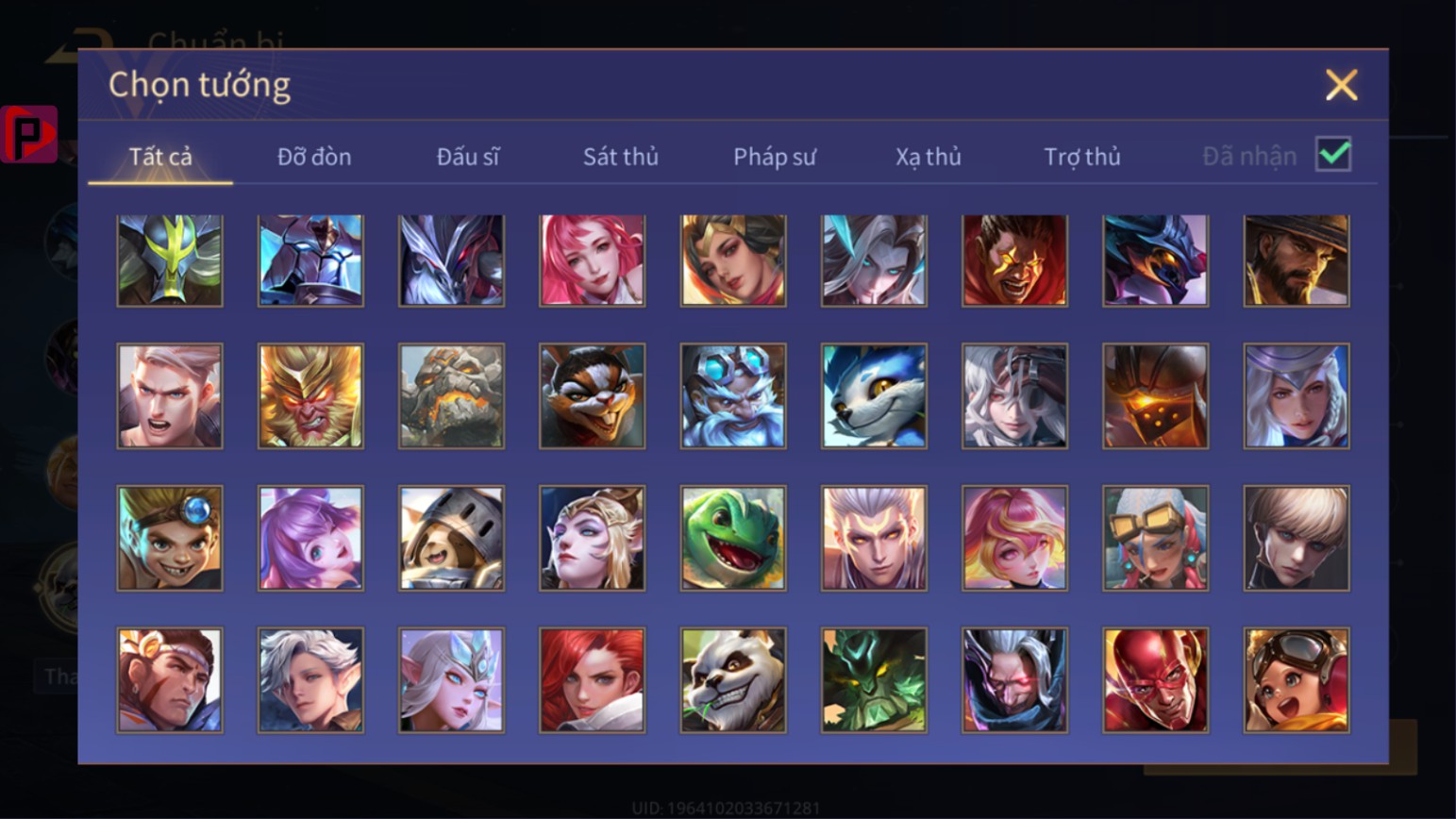
Task: Switch to Trợ thủ tab
Action: click(x=1082, y=157)
